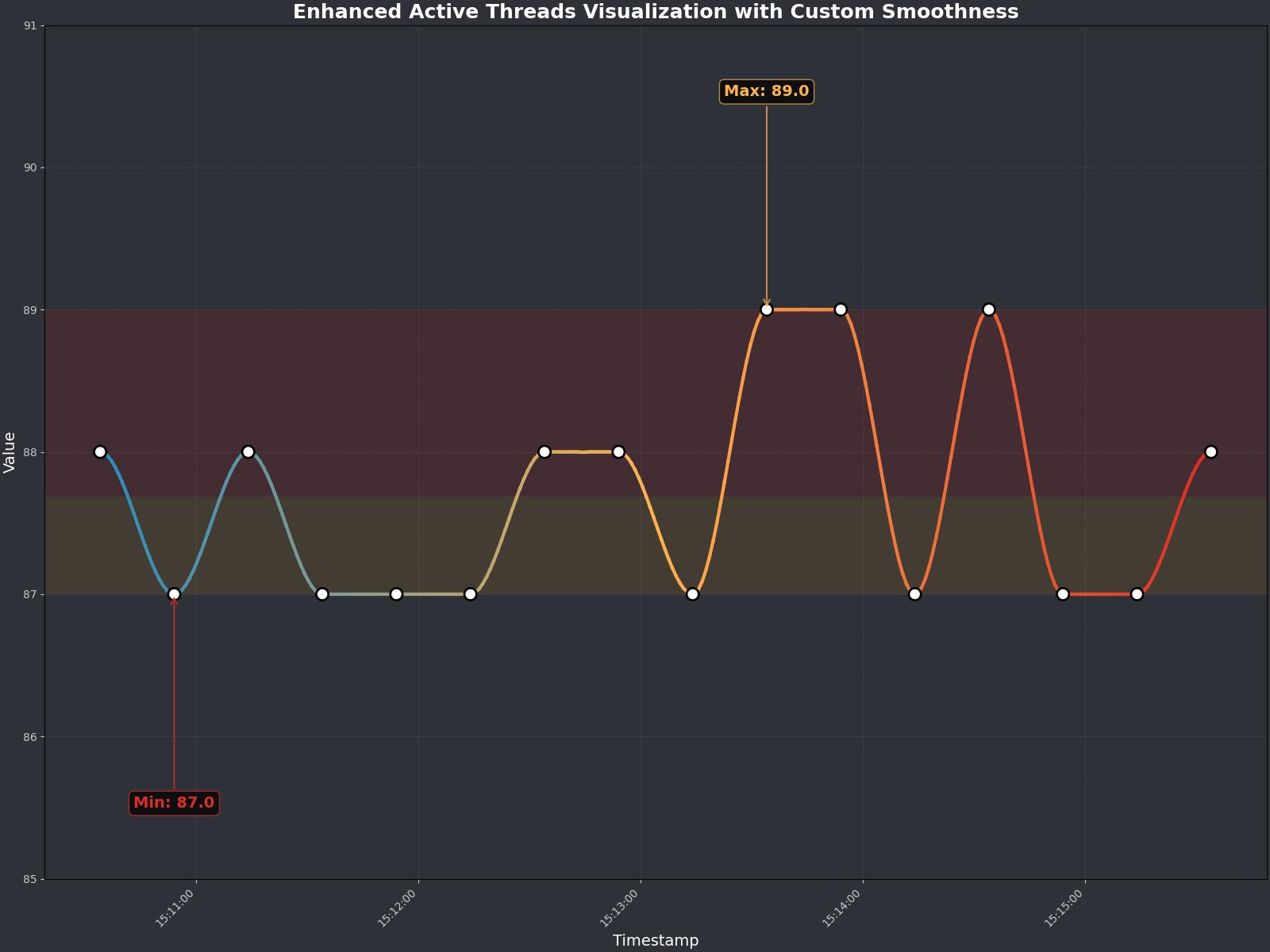Click the 86 y-axis tick label
The height and width of the screenshot is (952, 1270).
[x=30, y=737]
